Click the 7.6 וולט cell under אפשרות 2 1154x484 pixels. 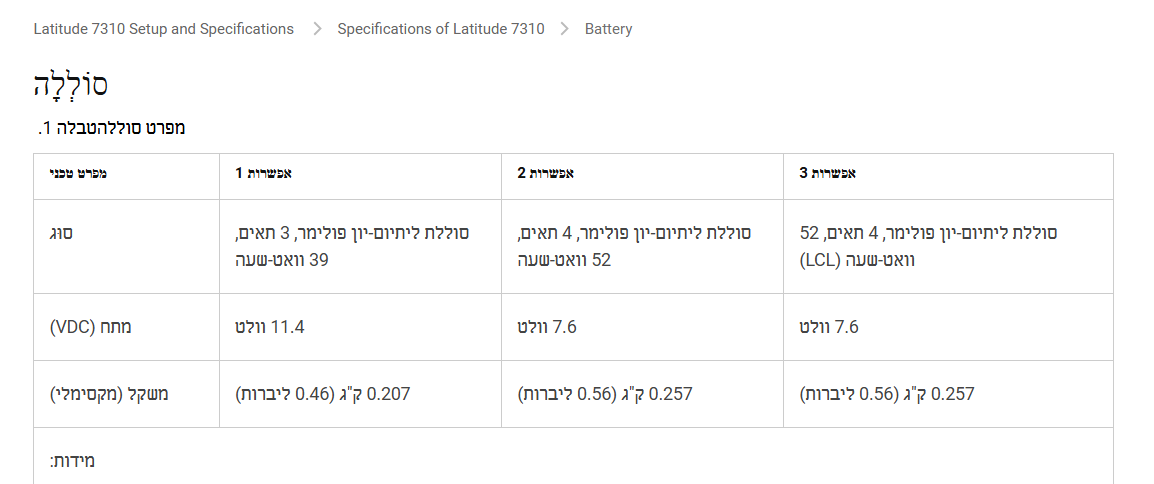pyautogui.click(x=547, y=327)
